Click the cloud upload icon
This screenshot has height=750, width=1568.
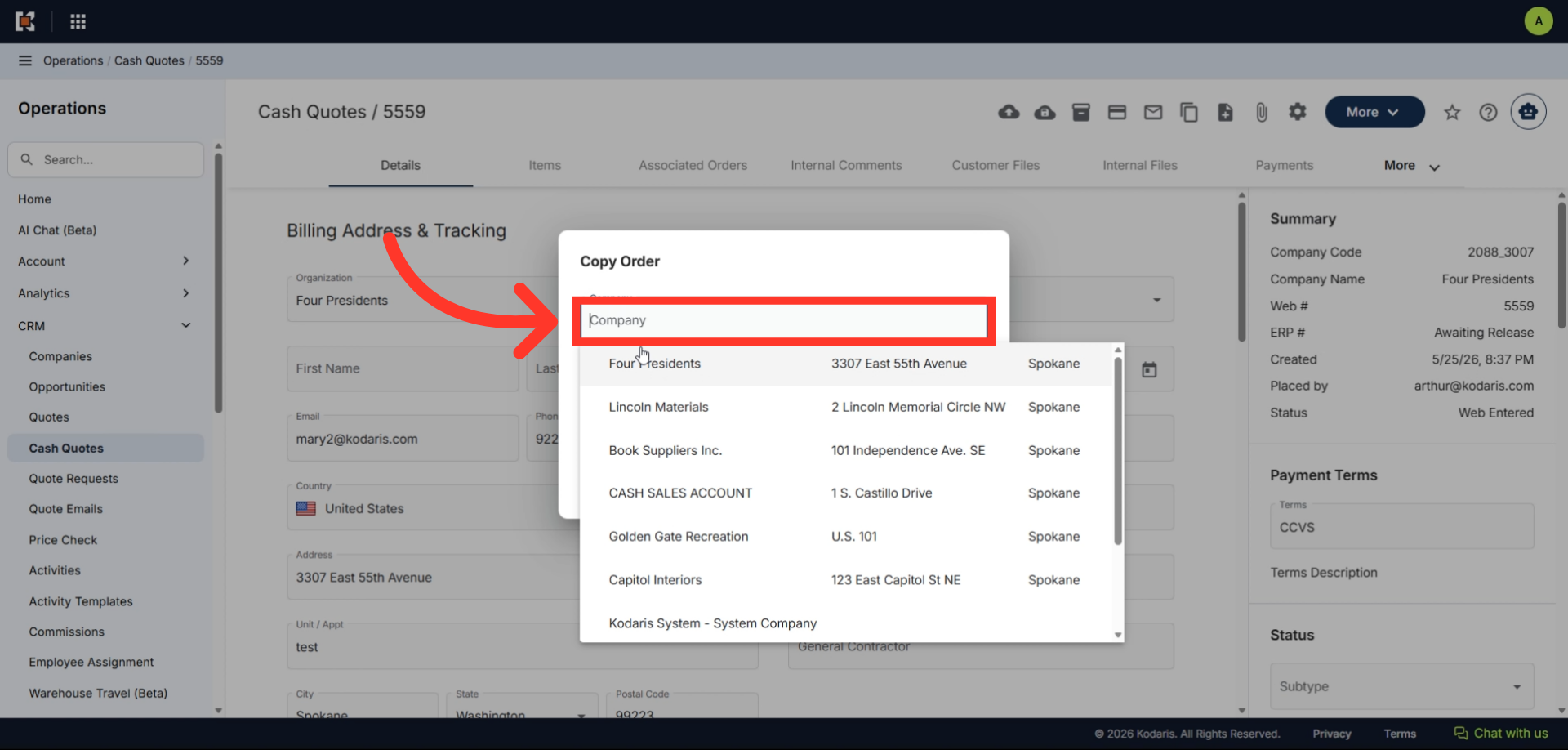point(1009,112)
